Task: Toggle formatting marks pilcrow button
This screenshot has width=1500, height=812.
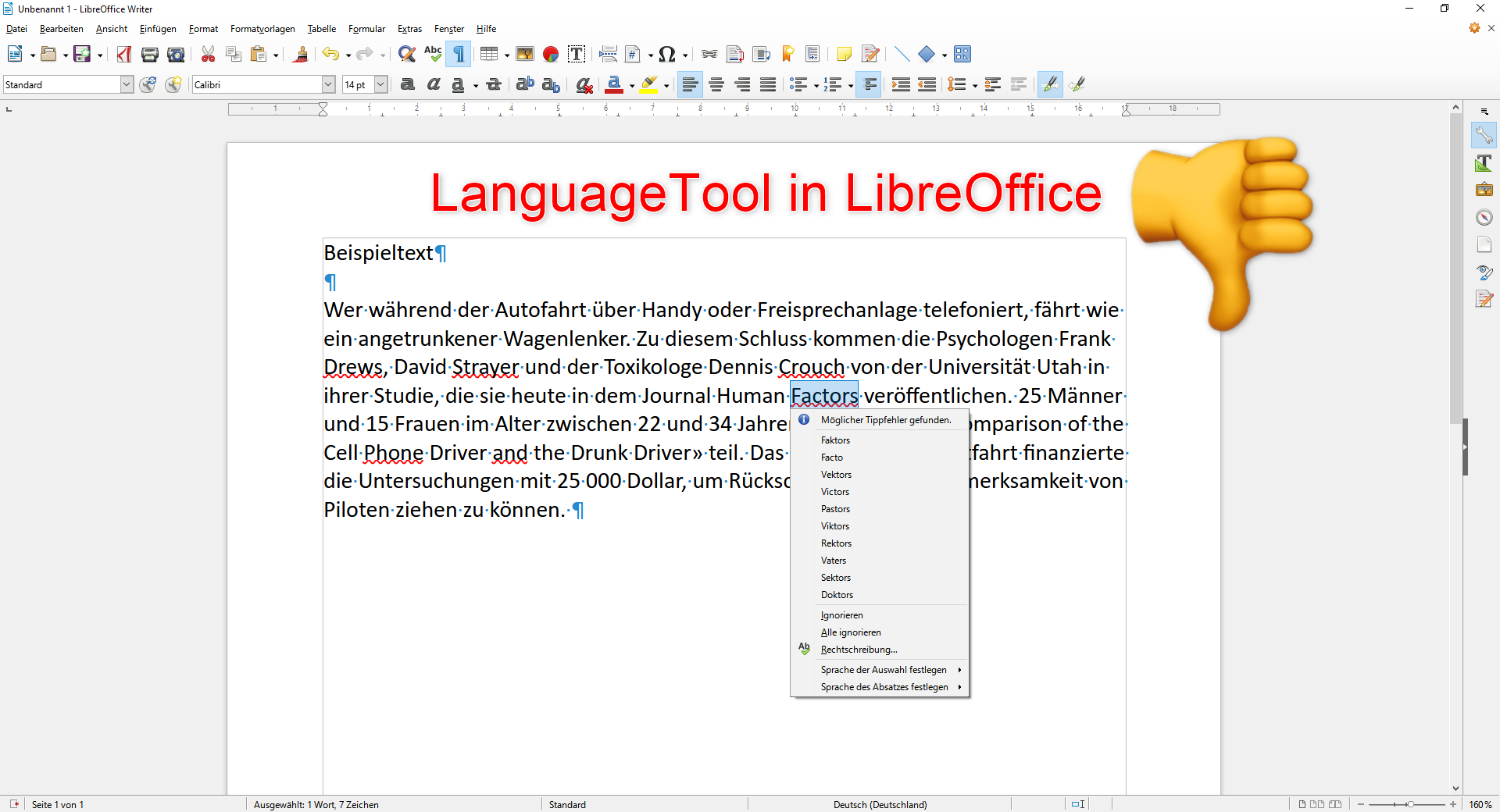Action: pos(459,54)
